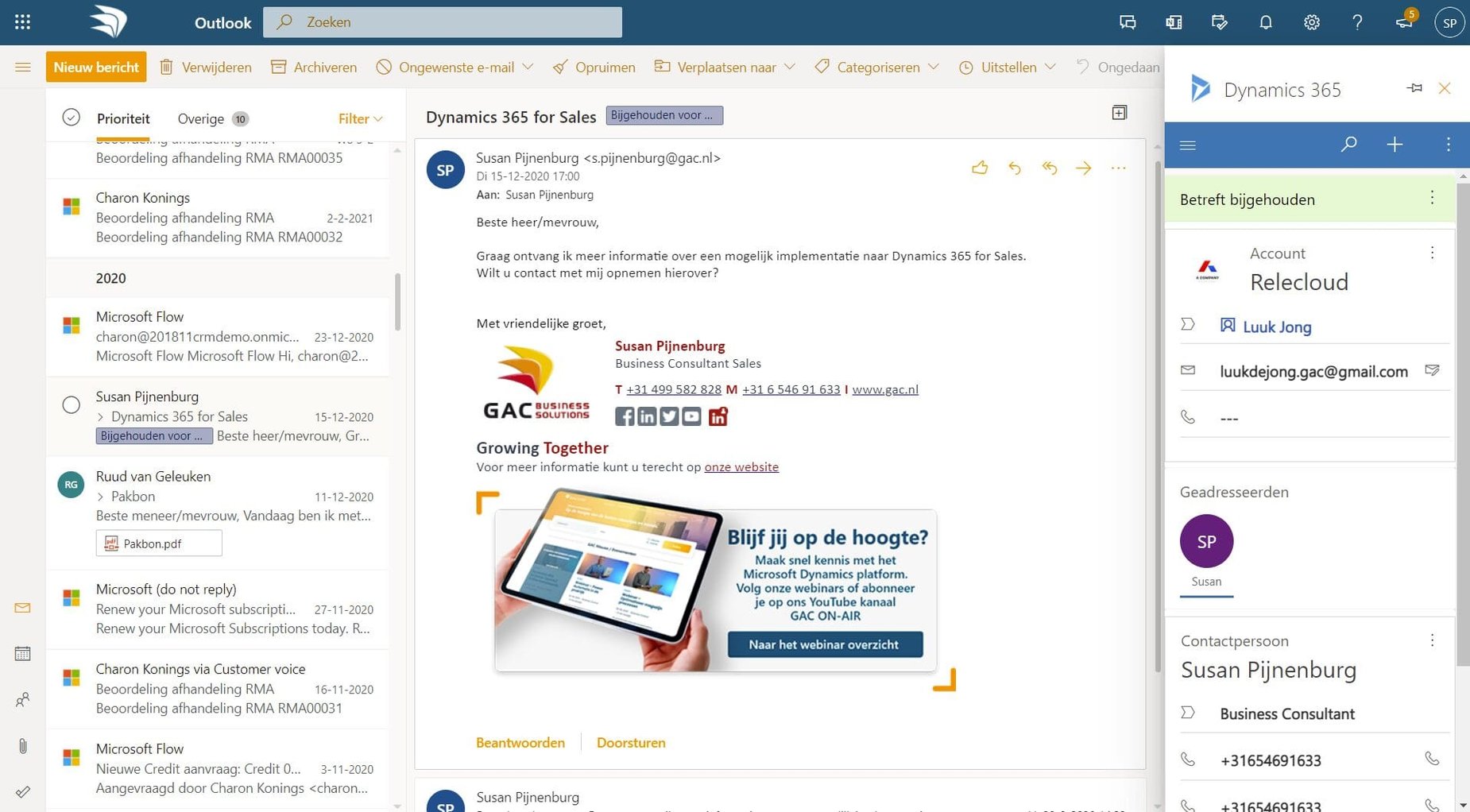Open the My Day tasks icon in header
This screenshot has width=1470, height=812.
click(x=1219, y=22)
